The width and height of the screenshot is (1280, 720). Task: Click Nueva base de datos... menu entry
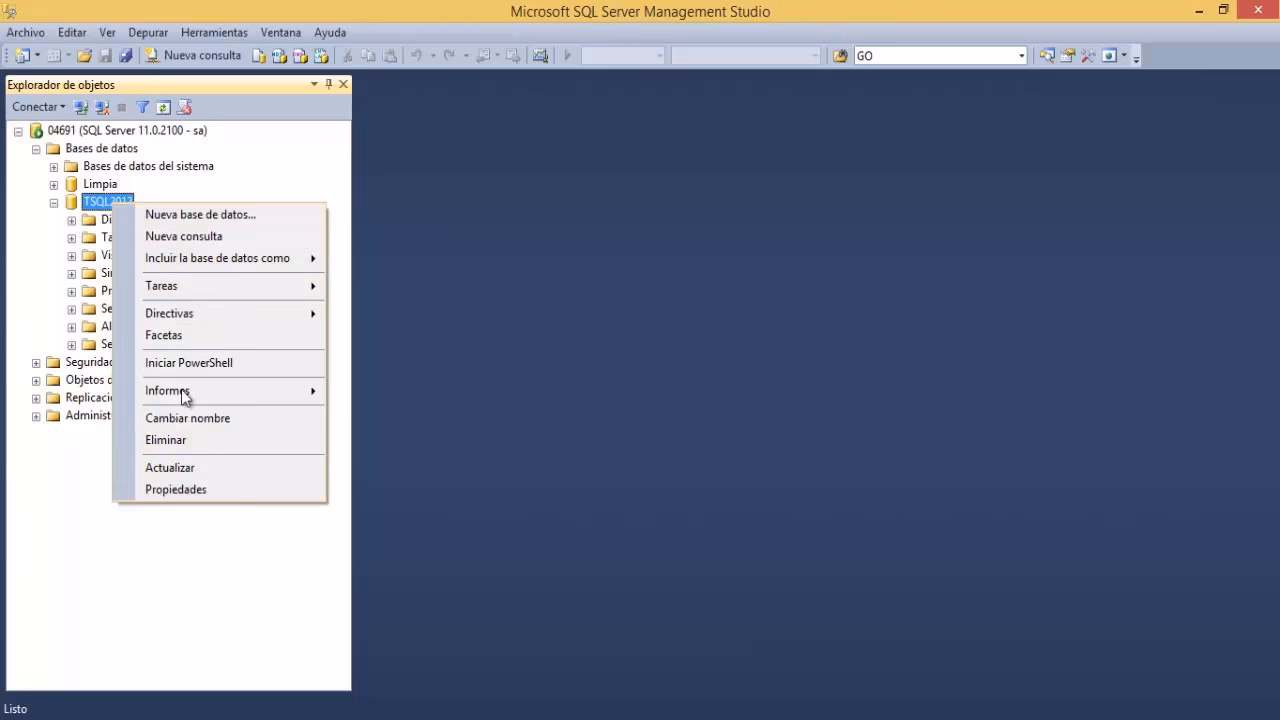200,215
